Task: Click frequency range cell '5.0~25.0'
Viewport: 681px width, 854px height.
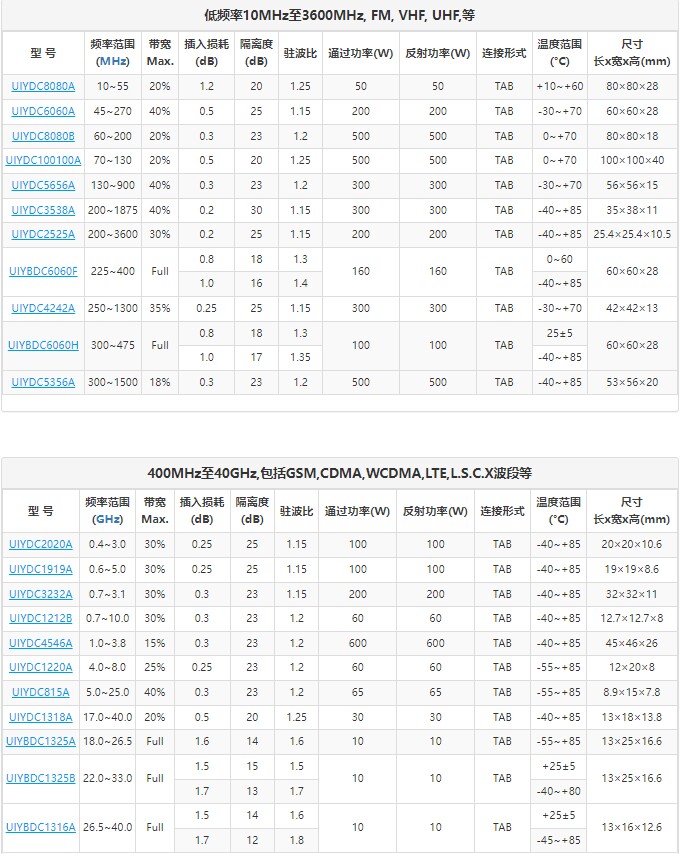Action: (x=107, y=692)
